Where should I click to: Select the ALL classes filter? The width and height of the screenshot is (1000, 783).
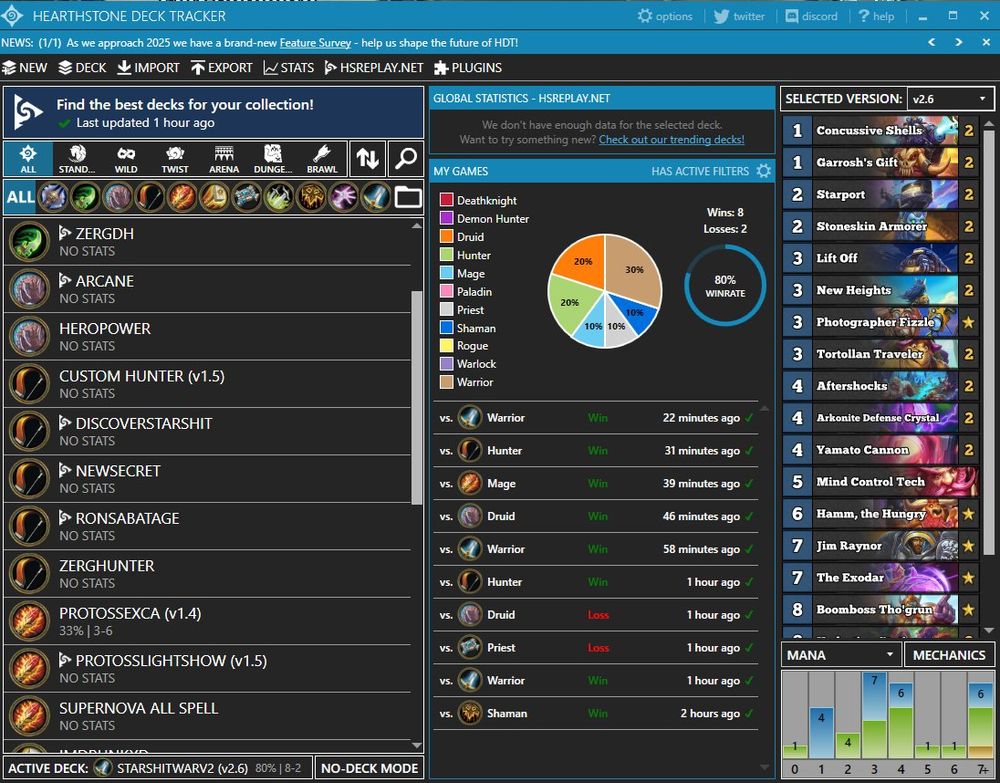pyautogui.click(x=20, y=197)
